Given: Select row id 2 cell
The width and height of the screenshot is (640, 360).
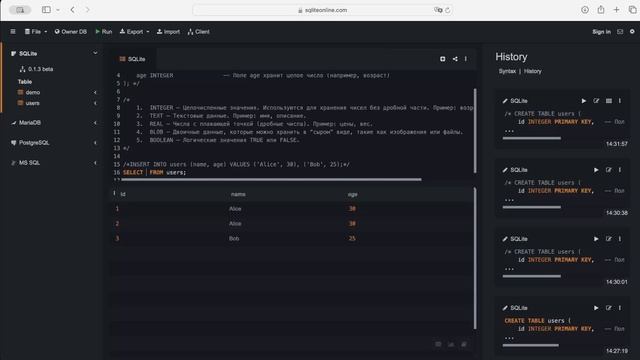Looking at the screenshot, I should point(117,223).
